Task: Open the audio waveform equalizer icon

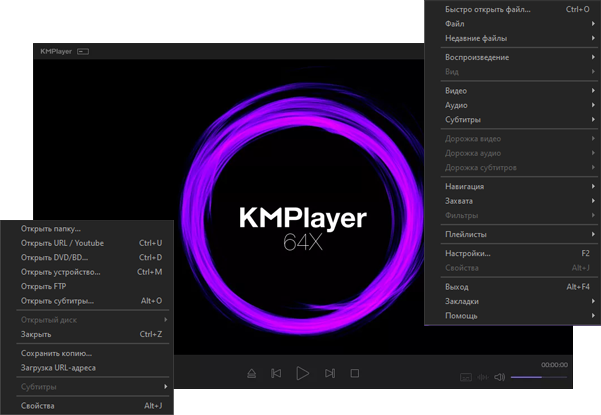Action: click(483, 377)
